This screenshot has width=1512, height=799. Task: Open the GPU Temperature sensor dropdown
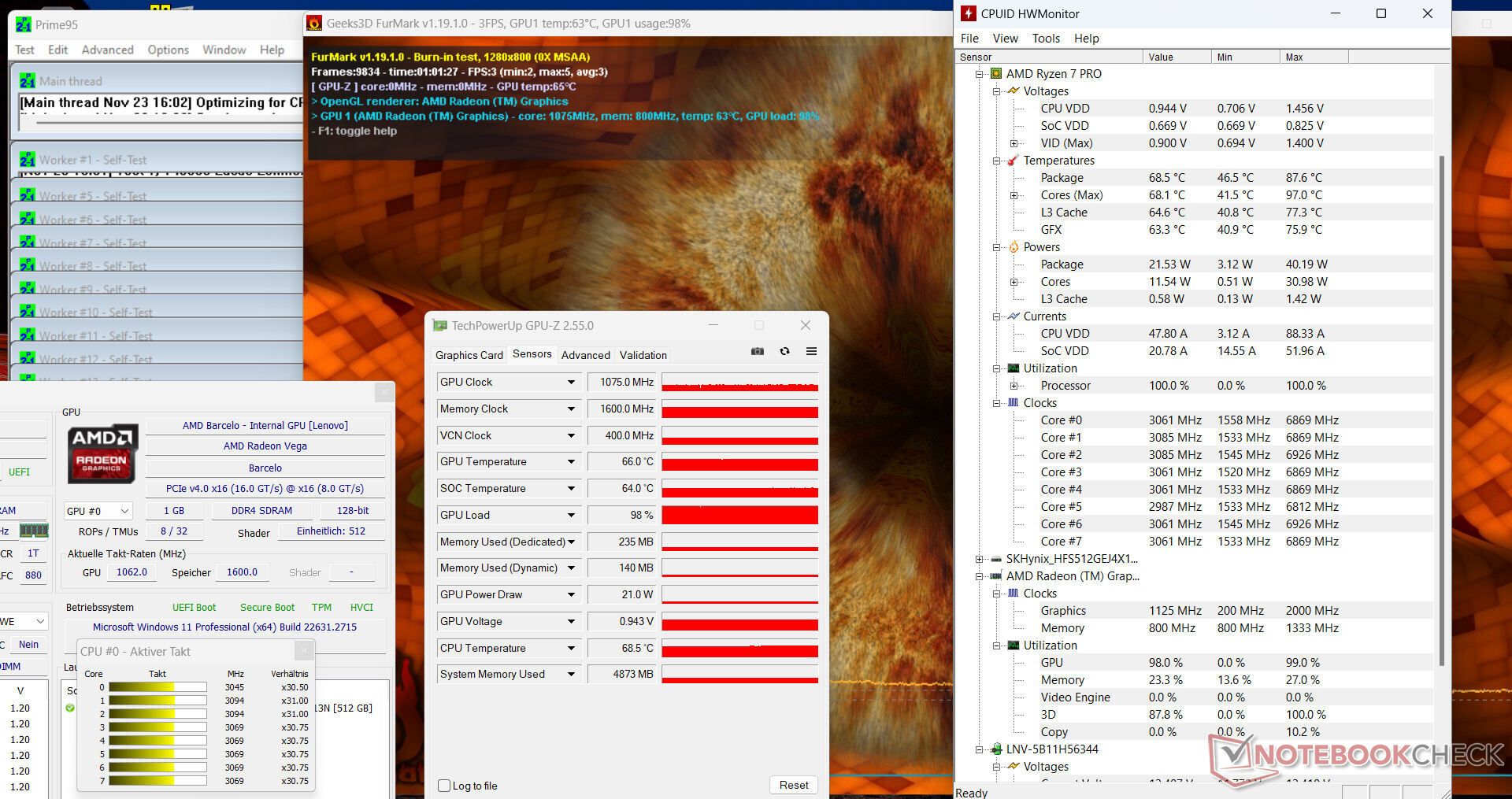pos(571,462)
